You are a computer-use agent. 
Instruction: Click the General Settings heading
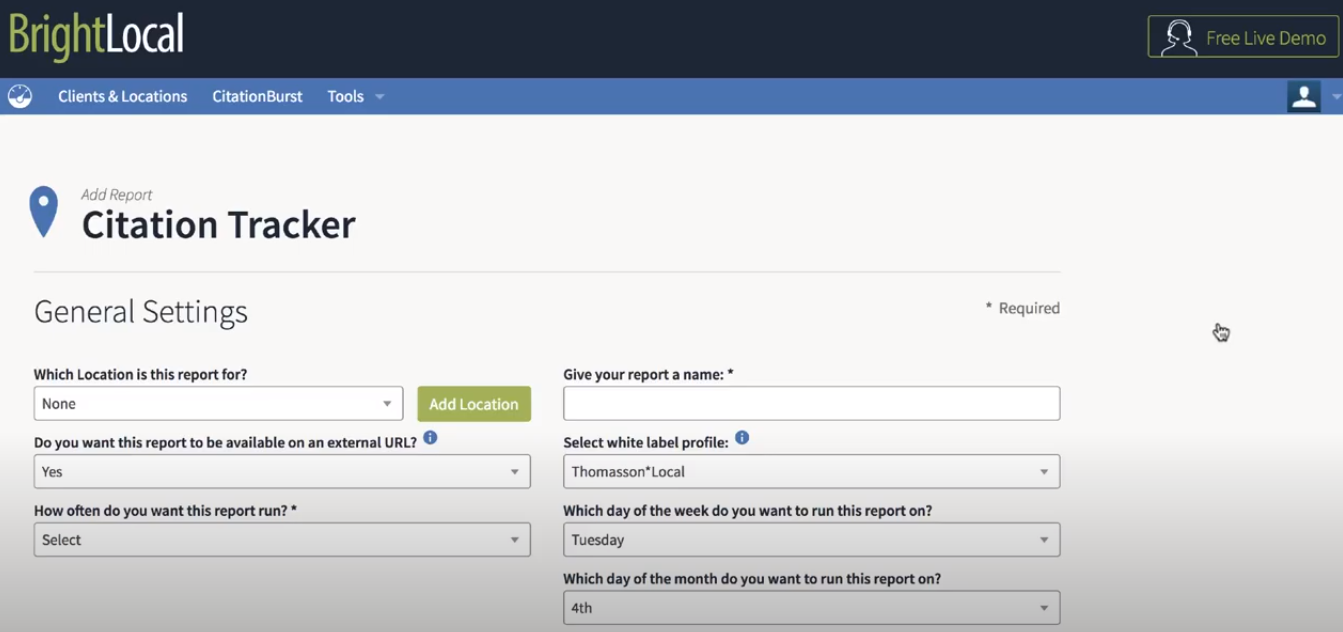click(141, 312)
